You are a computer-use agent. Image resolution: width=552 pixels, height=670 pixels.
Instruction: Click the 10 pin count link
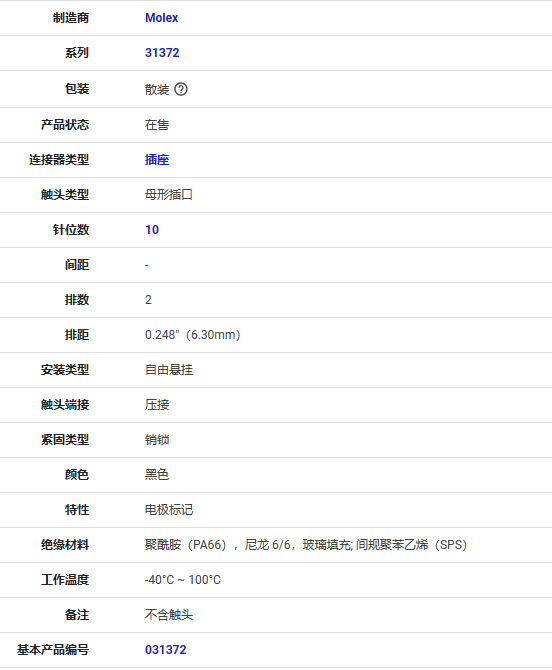tap(152, 230)
